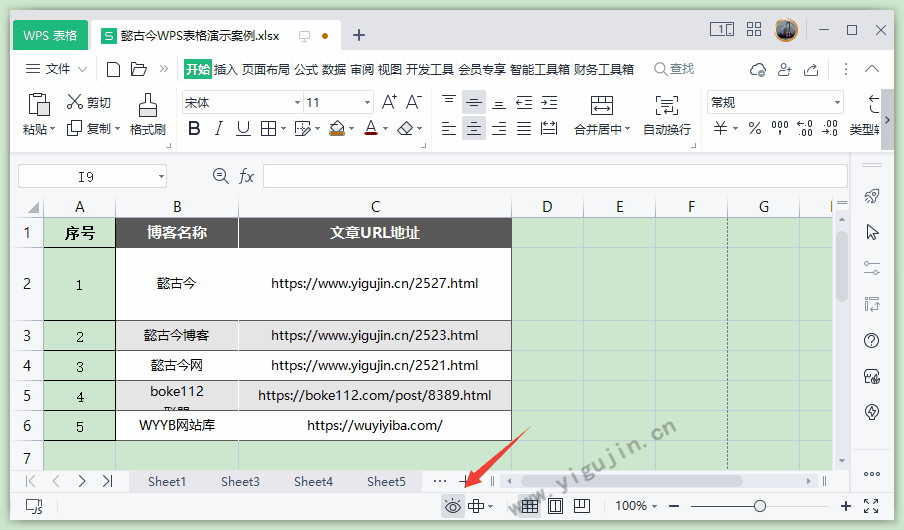Copy with the 复制 icon
This screenshot has height=530, width=904.
[74, 128]
